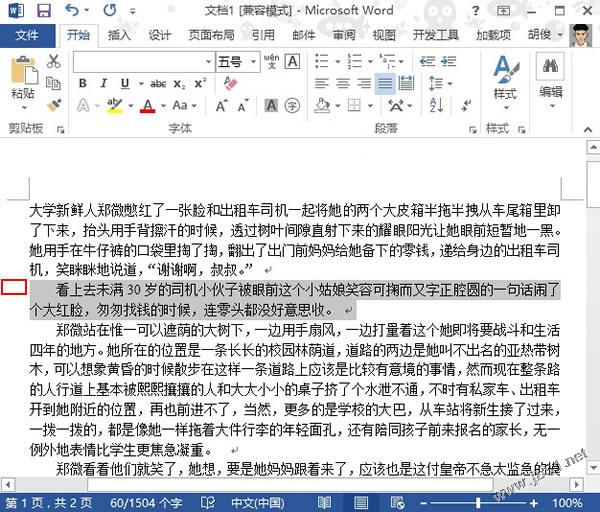Click the Redo/repeat icon

(x=110, y=10)
